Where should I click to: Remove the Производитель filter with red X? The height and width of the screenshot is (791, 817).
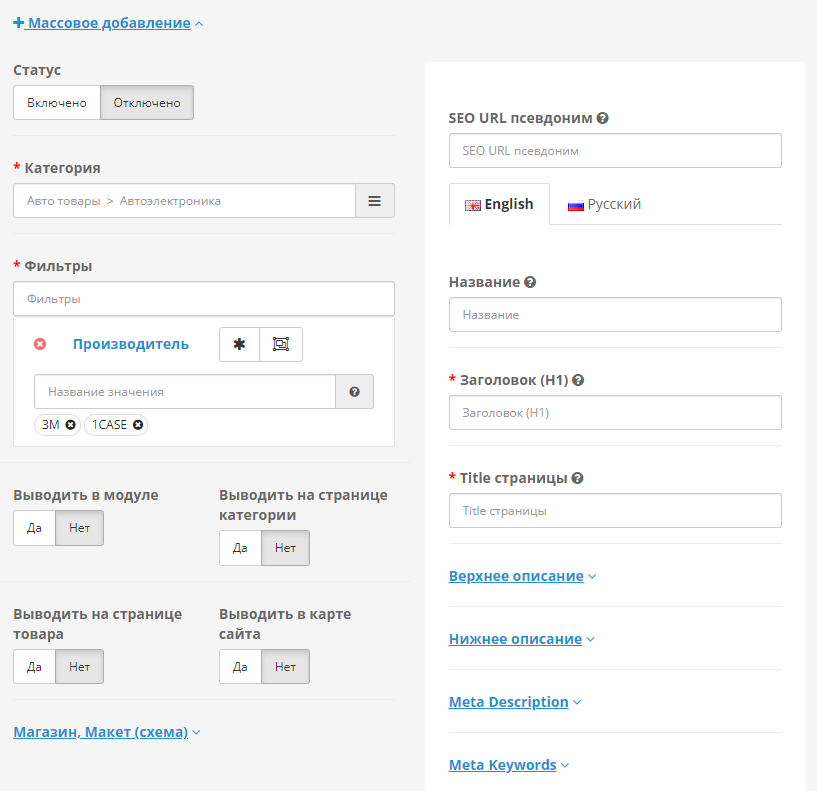tap(40, 344)
